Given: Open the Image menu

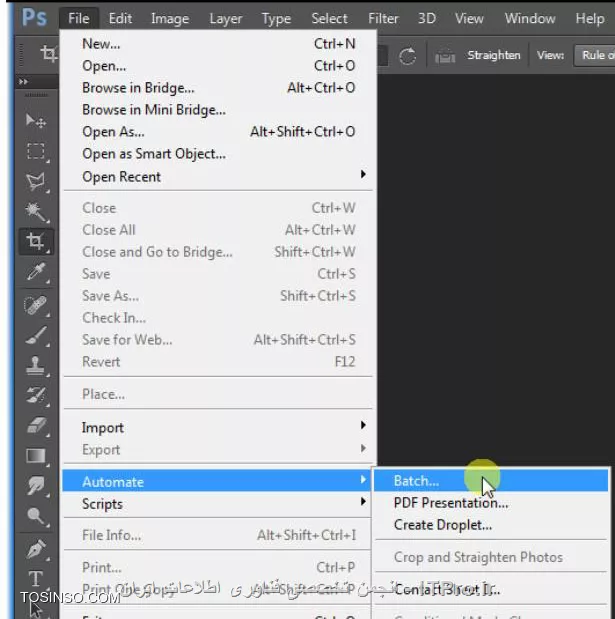Looking at the screenshot, I should [170, 19].
